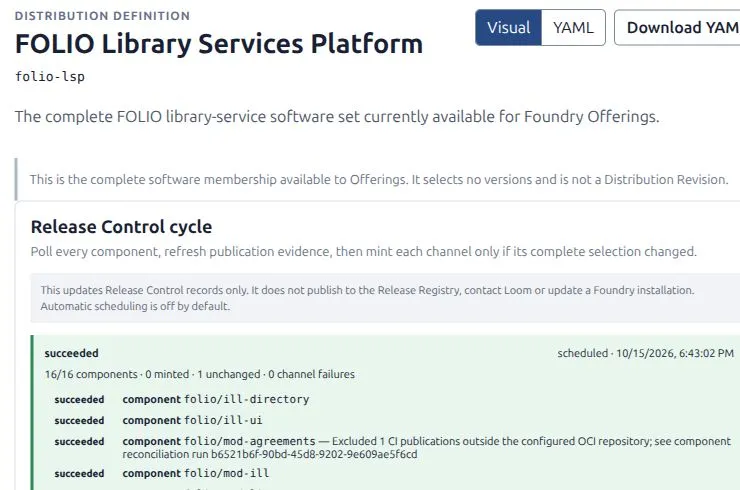Screen dimensions: 740x490
Task: Click the 16/16 components summary line
Action: coord(200,374)
